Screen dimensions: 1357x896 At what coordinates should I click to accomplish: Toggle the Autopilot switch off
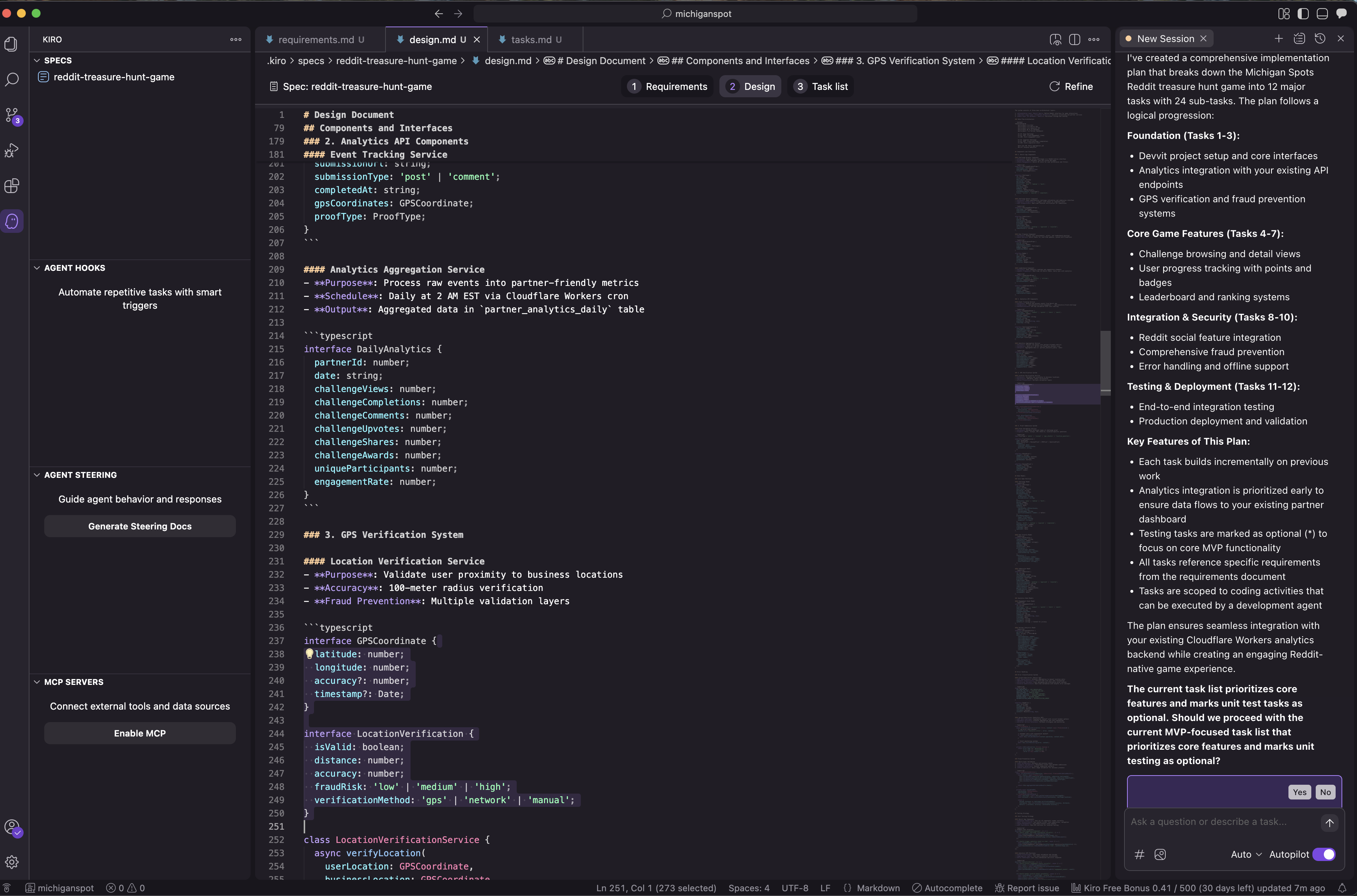pos(1324,854)
